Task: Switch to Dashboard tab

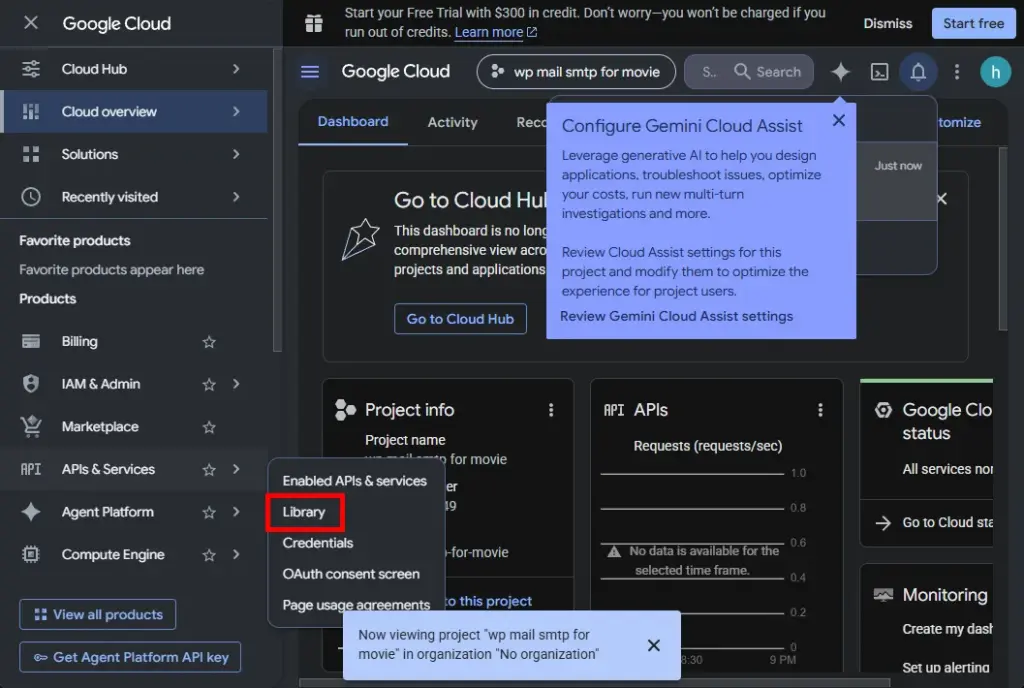Action: tap(353, 122)
